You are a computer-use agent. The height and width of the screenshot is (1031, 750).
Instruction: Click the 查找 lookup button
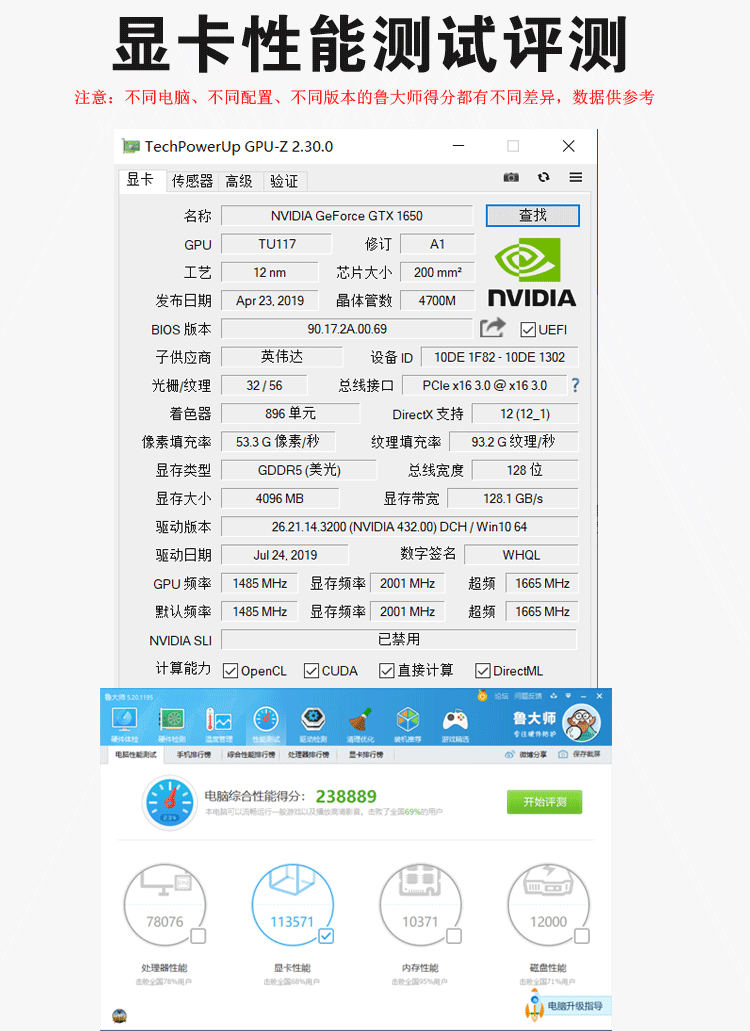coord(532,216)
